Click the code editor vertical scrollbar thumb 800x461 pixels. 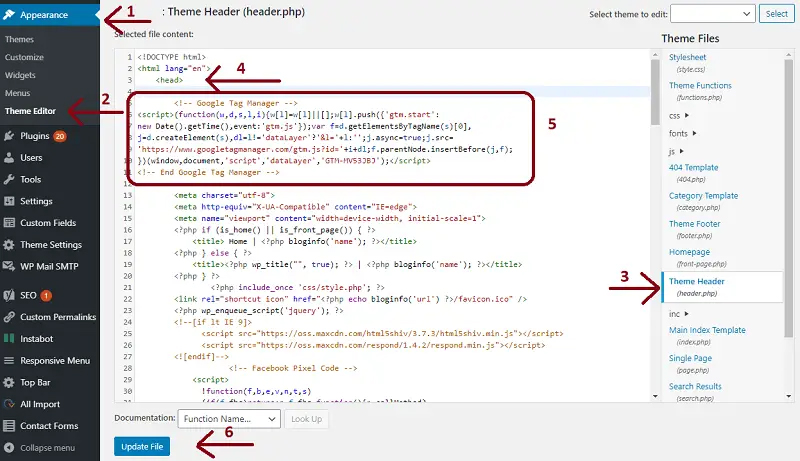[655, 92]
